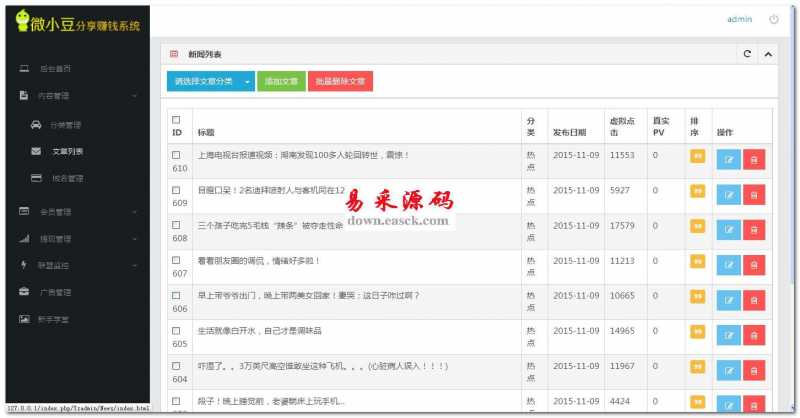Click the 微小豆 logo in header
The image size is (800, 418).
[x=75, y=20]
